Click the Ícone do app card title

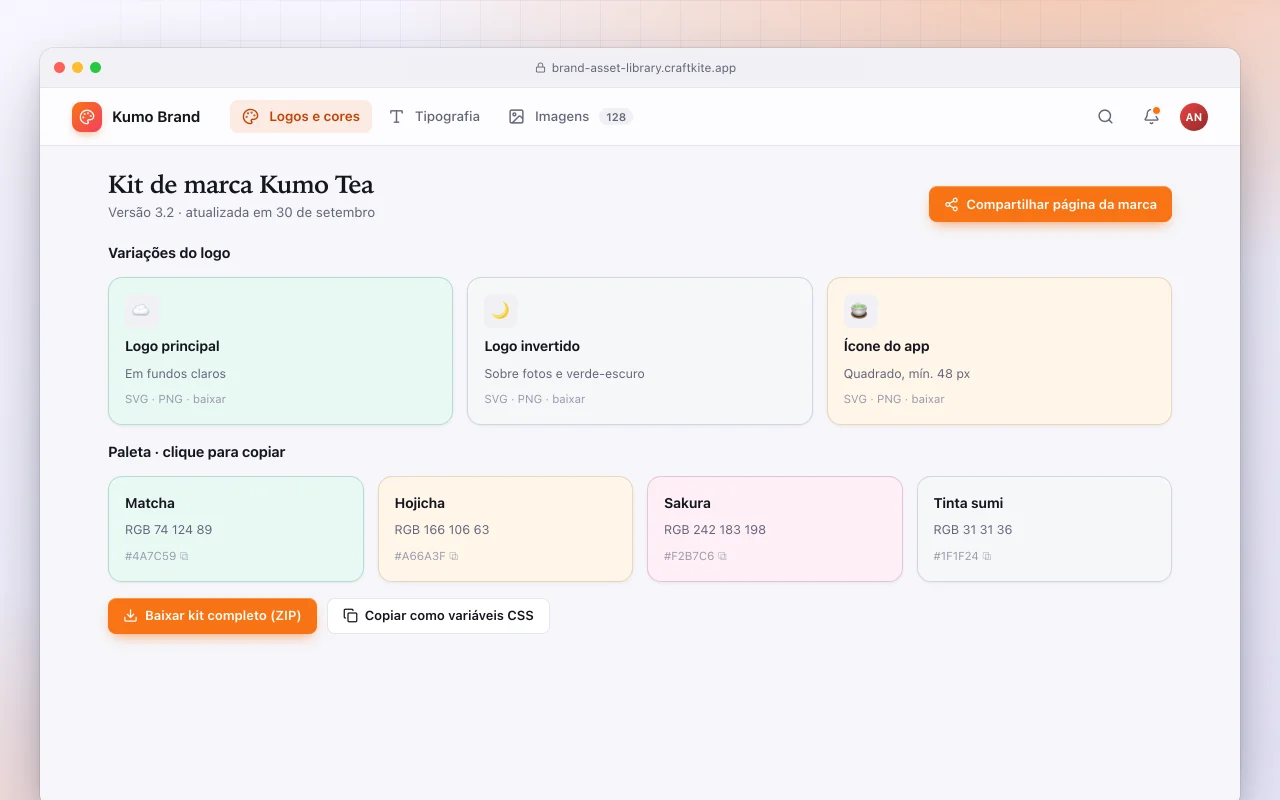tap(886, 346)
